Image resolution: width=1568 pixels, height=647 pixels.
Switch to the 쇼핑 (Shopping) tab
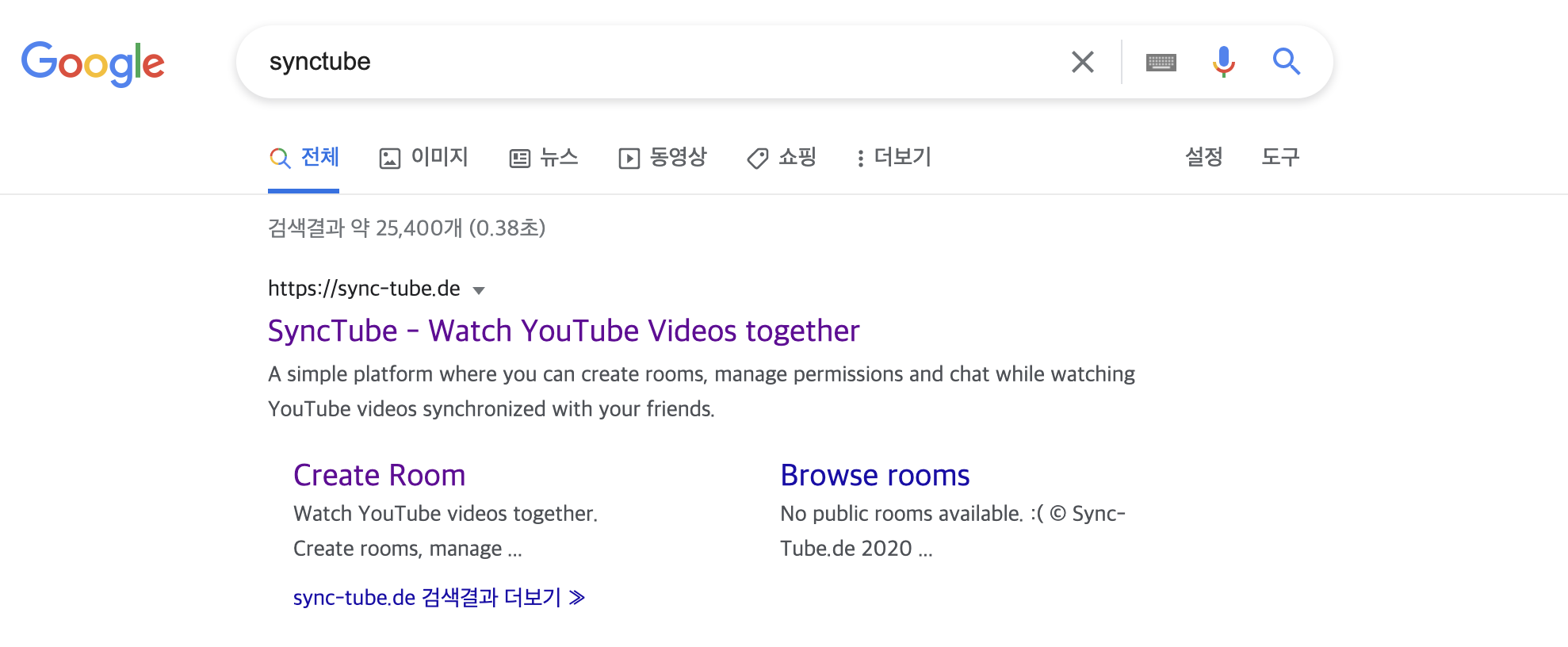click(x=782, y=158)
